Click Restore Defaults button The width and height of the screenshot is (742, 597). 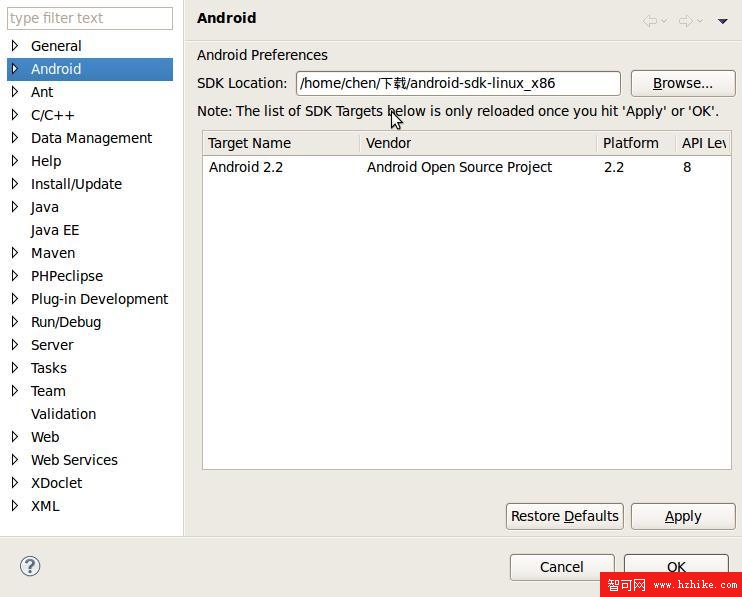point(564,516)
